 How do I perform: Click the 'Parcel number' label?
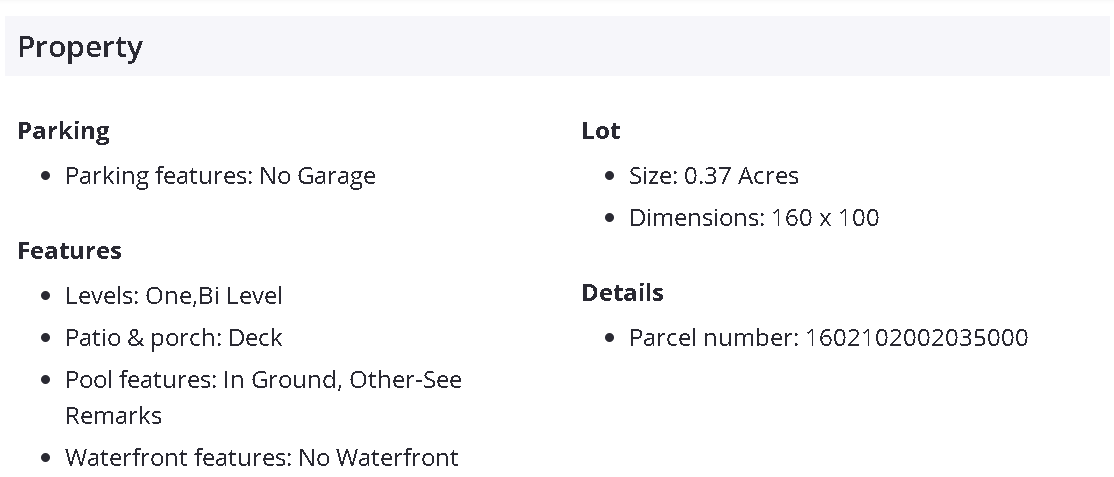coord(713,338)
